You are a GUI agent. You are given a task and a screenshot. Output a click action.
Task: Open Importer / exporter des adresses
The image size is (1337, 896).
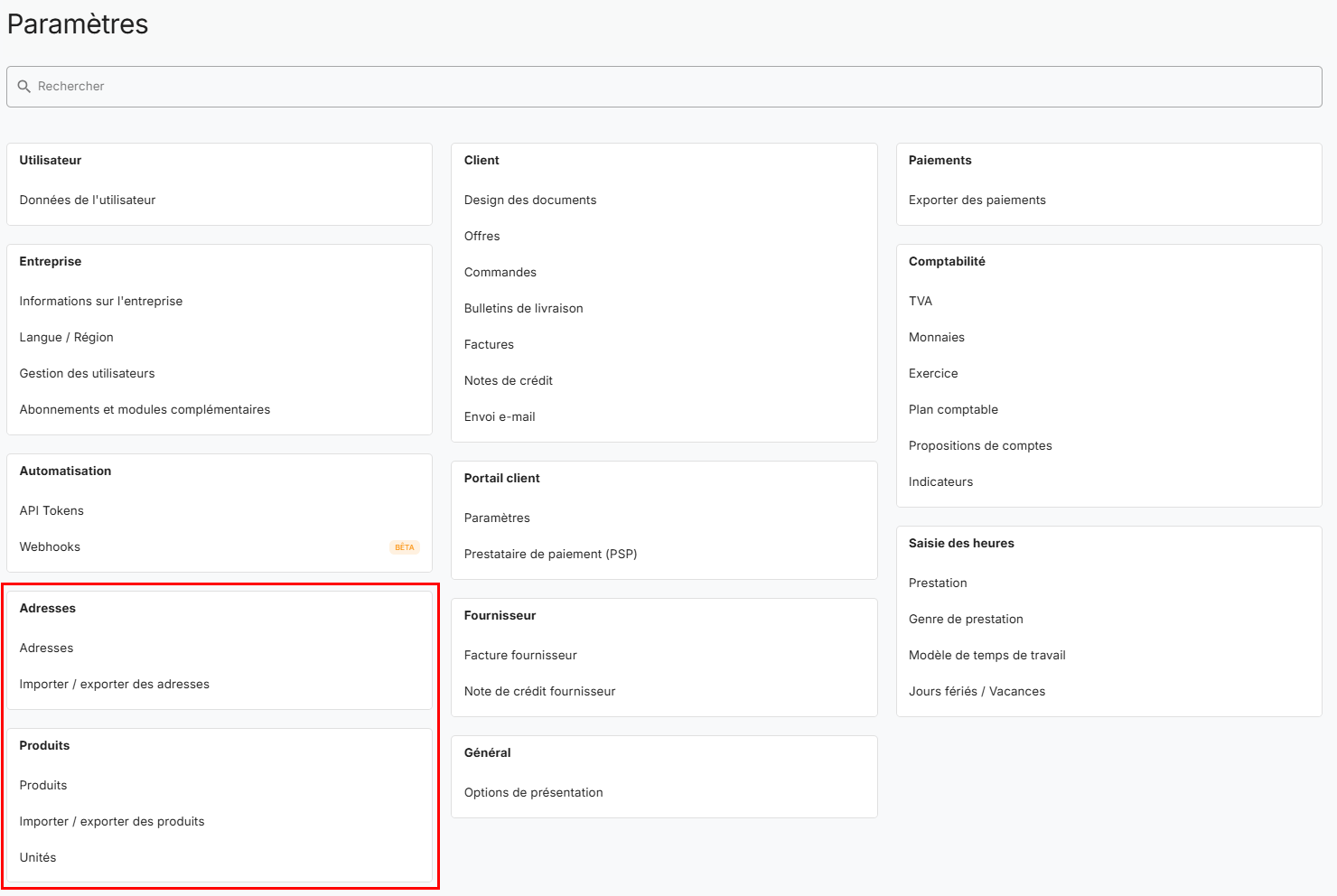115,685
